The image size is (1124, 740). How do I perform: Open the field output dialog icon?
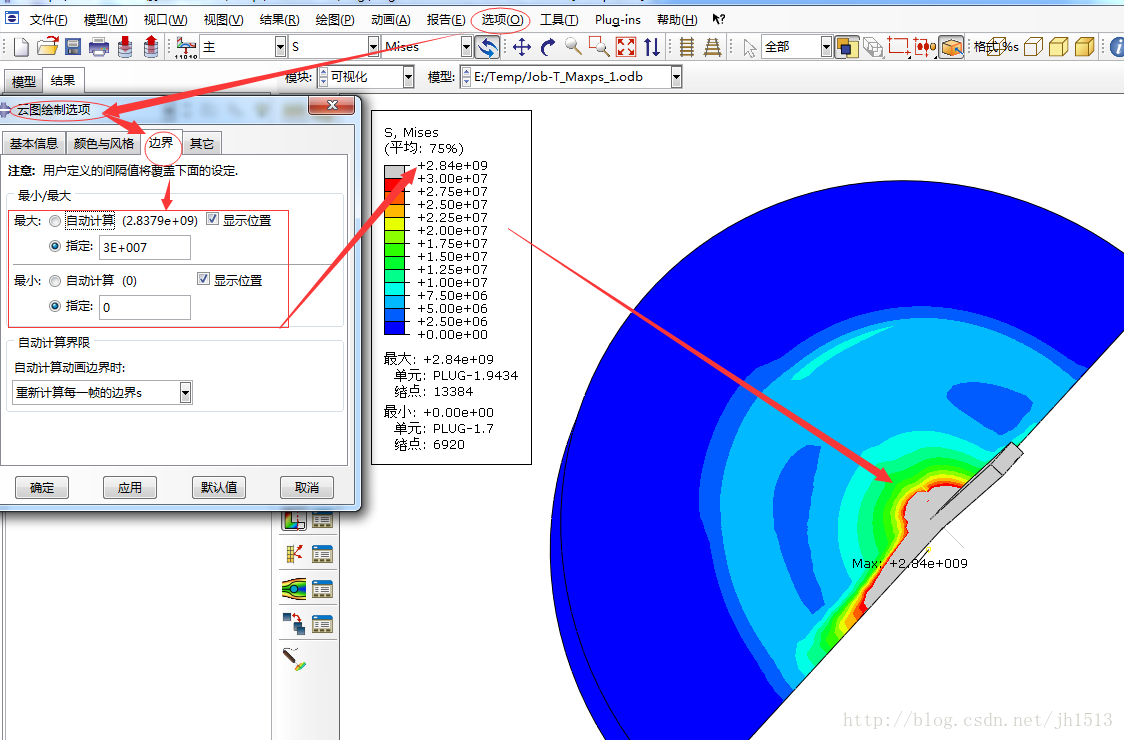(x=186, y=47)
